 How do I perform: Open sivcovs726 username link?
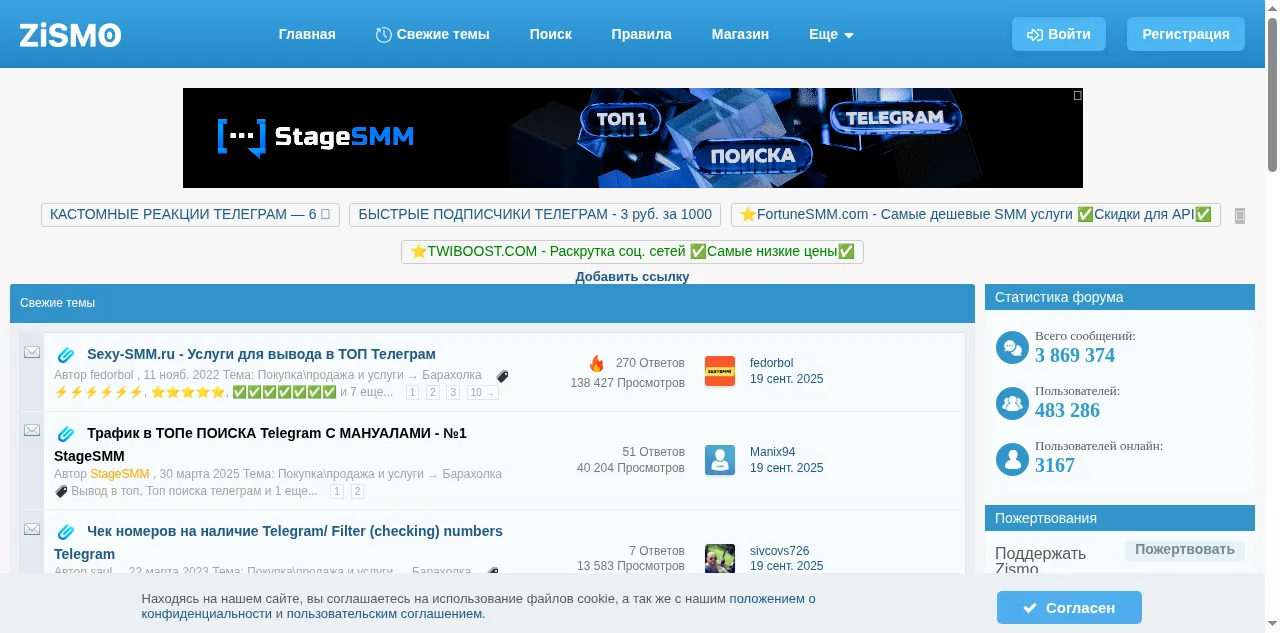pos(780,551)
